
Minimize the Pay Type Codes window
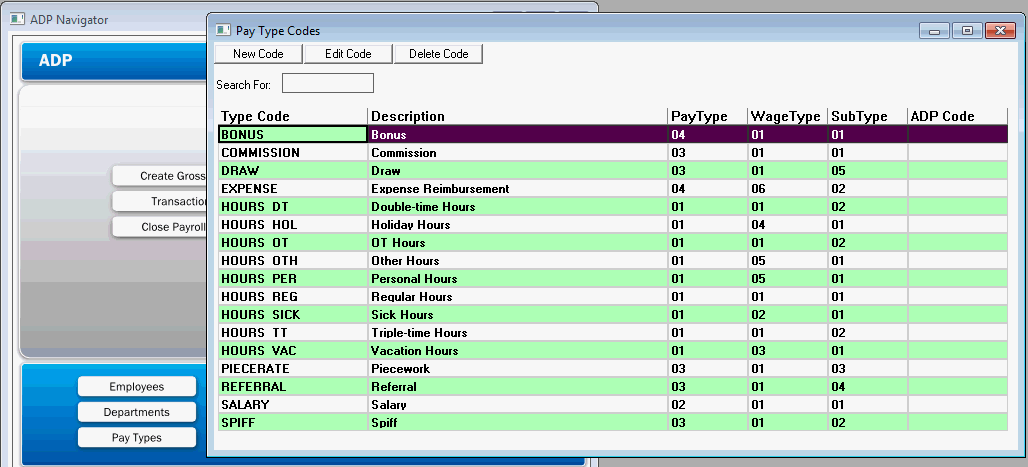tap(934, 31)
